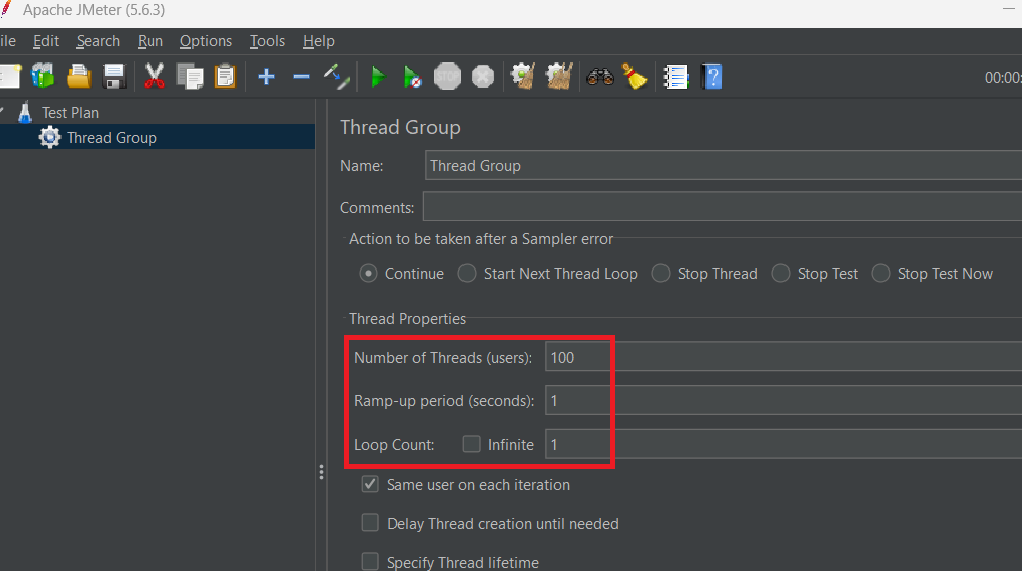
Task: Click the Number of Threads field
Action: pyautogui.click(x=783, y=357)
